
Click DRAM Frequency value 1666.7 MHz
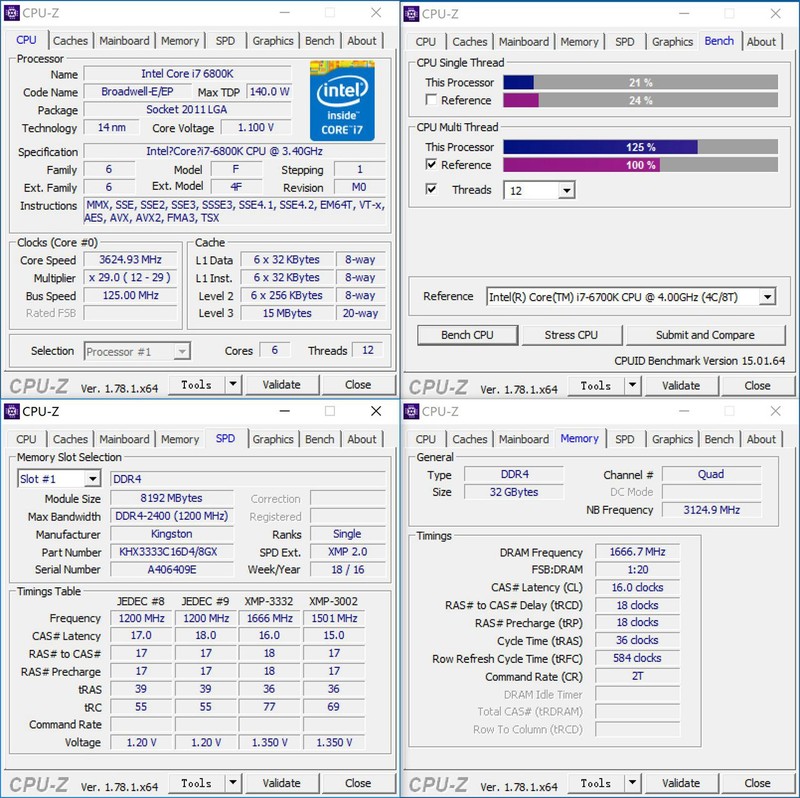click(637, 552)
